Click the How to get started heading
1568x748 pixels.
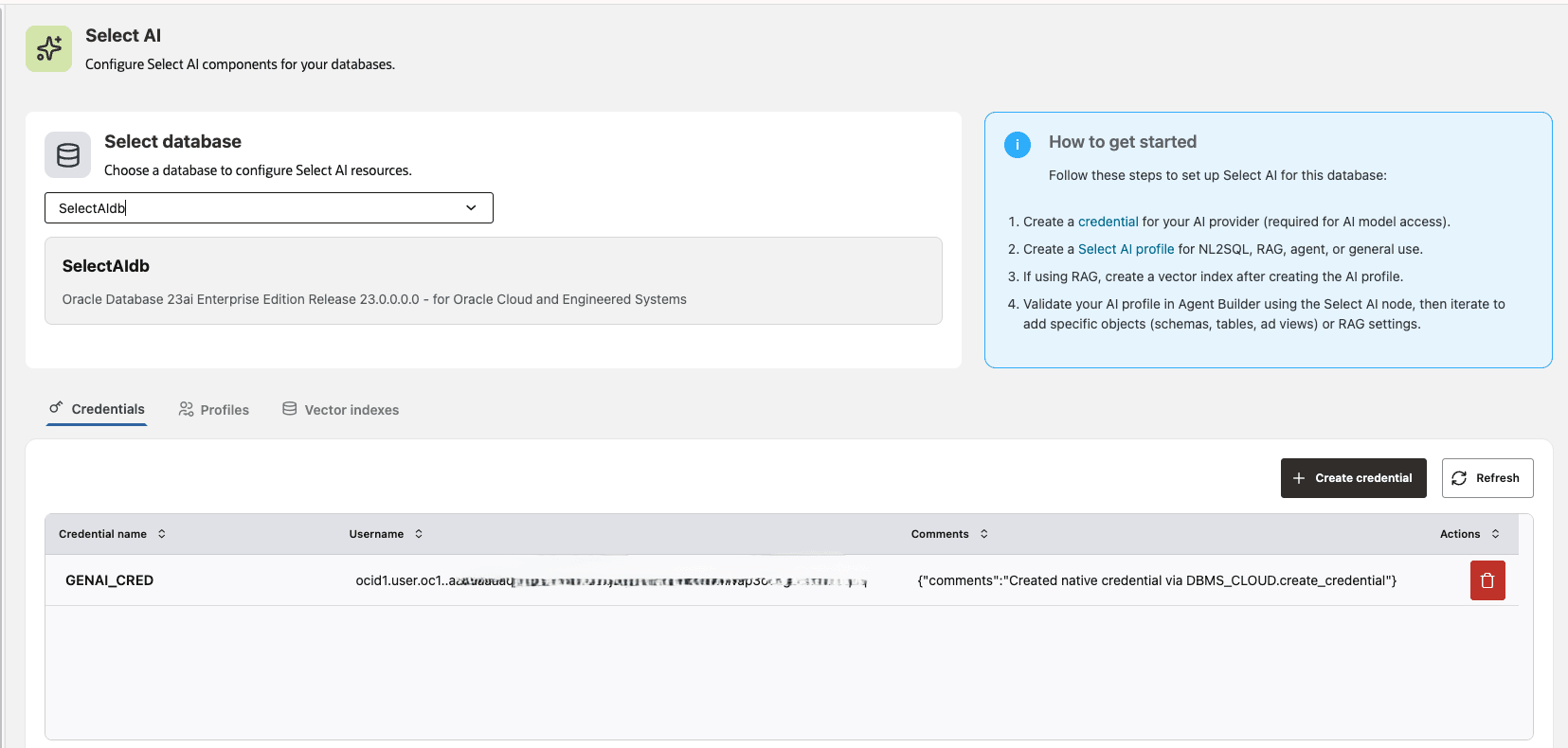1123,142
